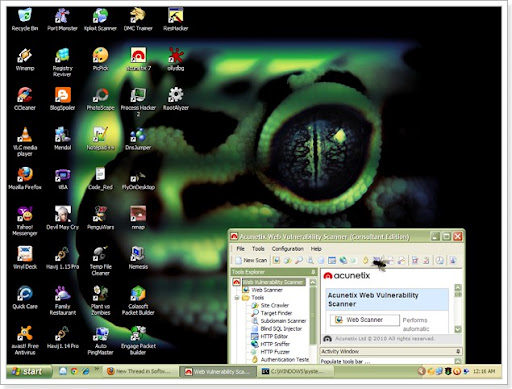
Task: Open HTTP Sniffer in the tree
Action: coord(275,344)
